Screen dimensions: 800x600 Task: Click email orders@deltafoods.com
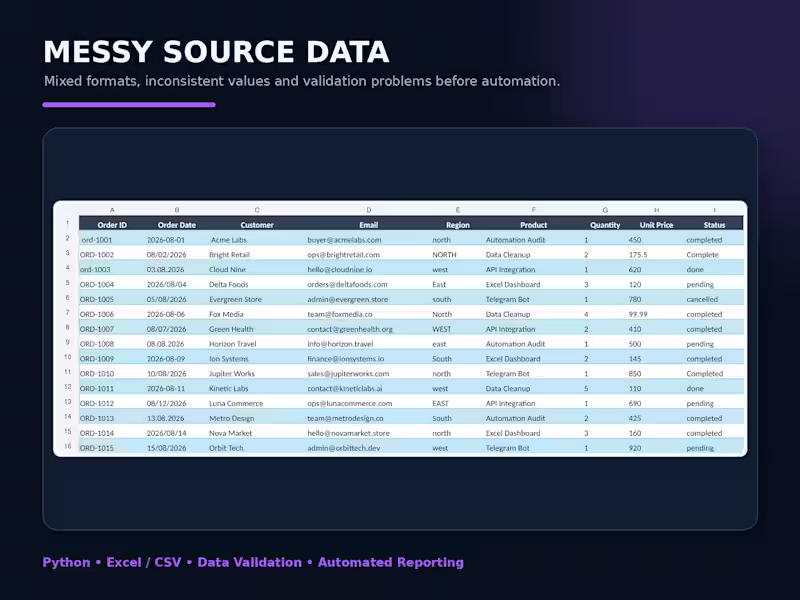point(347,284)
